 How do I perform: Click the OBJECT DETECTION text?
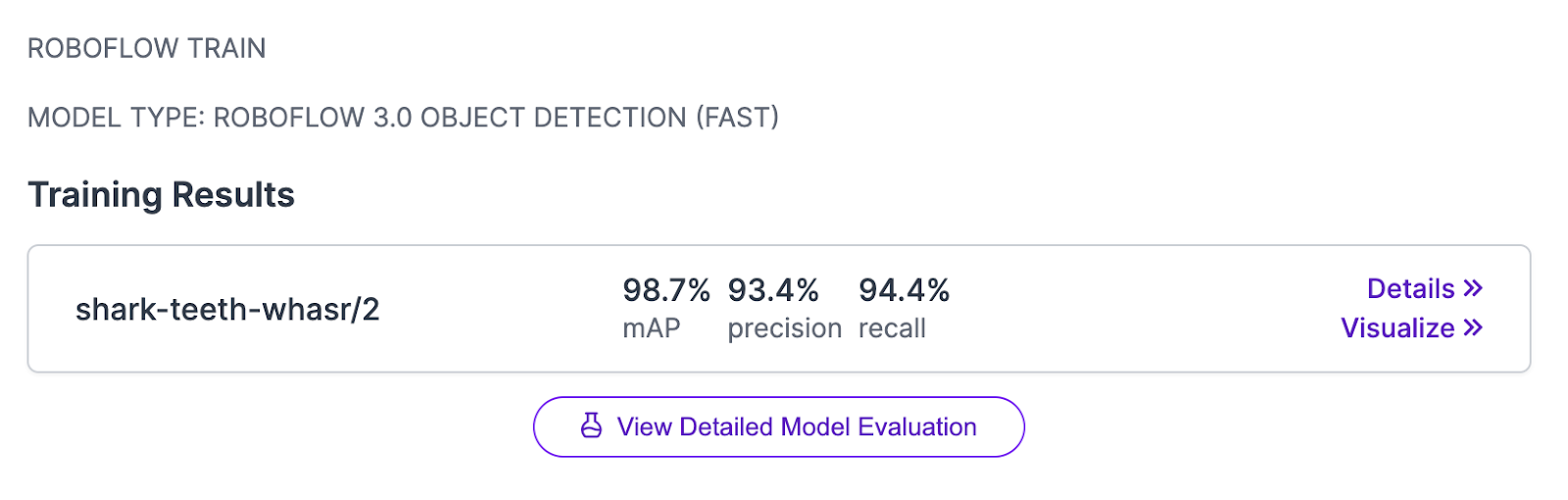554,118
